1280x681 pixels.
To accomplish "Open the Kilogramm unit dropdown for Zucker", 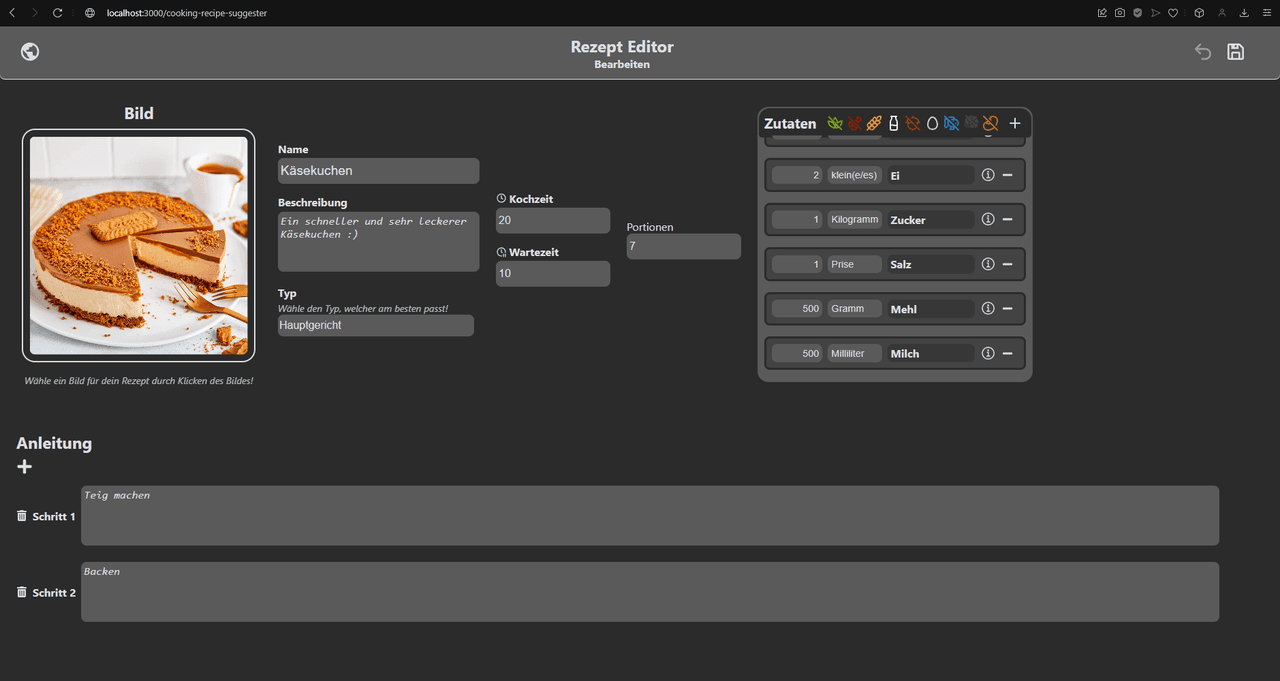I will (x=854, y=219).
